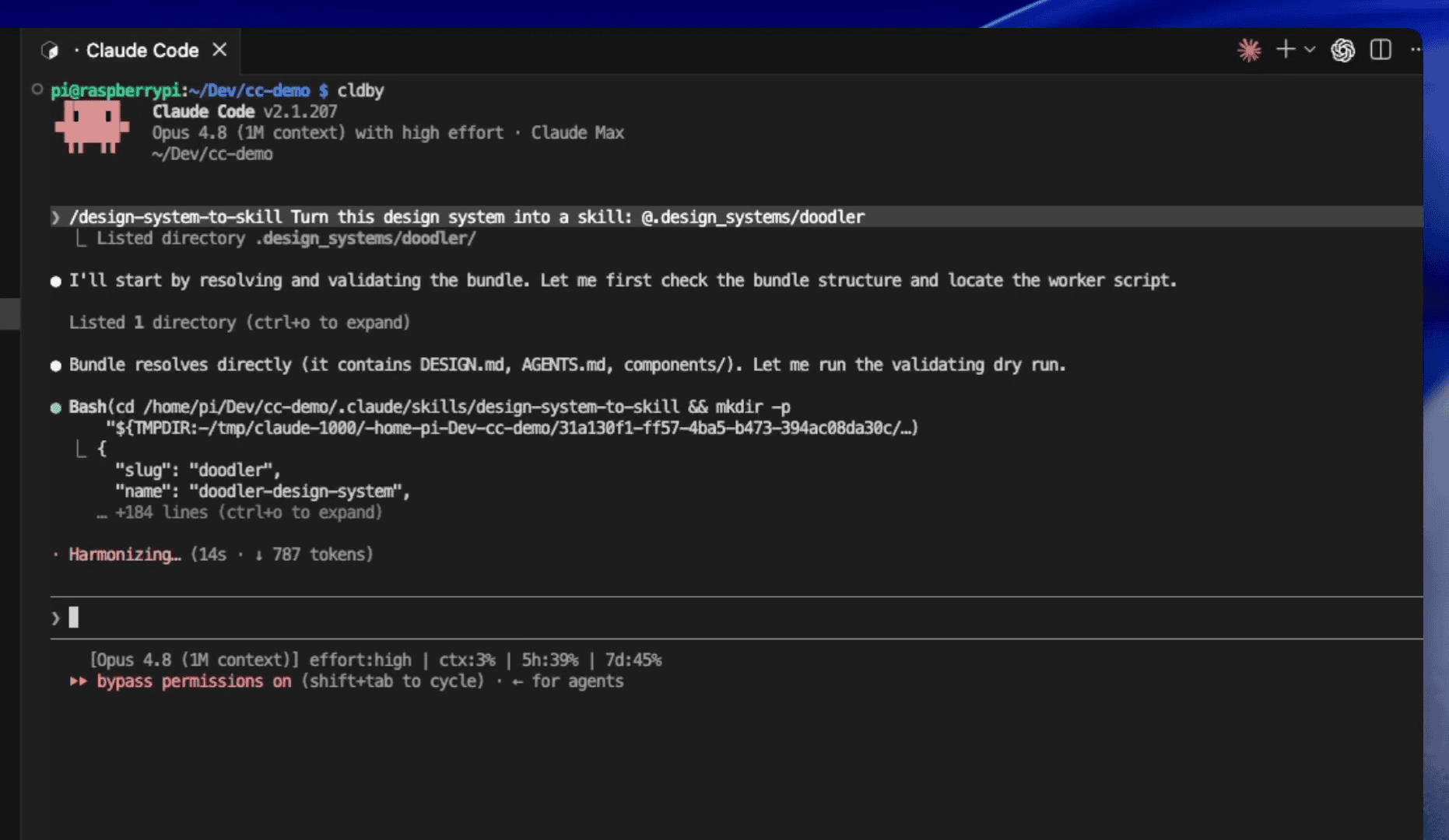Click the shell prompt 'pi@raspberrypi' text
This screenshot has width=1449, height=840.
click(115, 91)
